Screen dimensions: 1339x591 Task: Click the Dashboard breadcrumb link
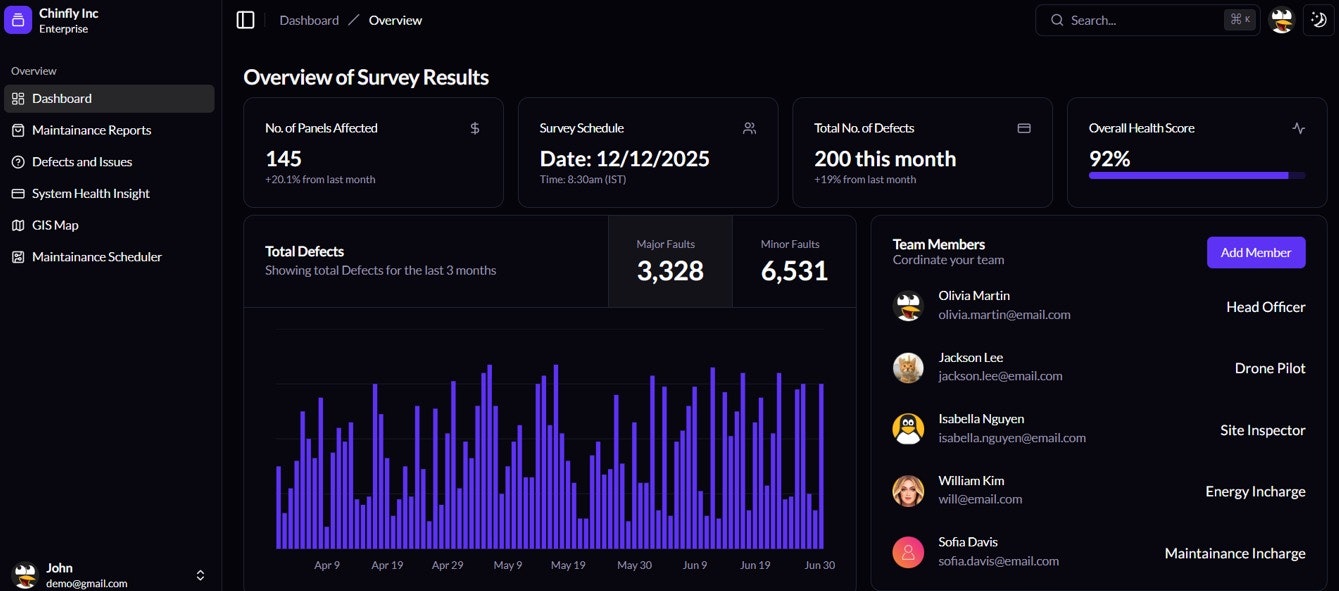point(309,20)
